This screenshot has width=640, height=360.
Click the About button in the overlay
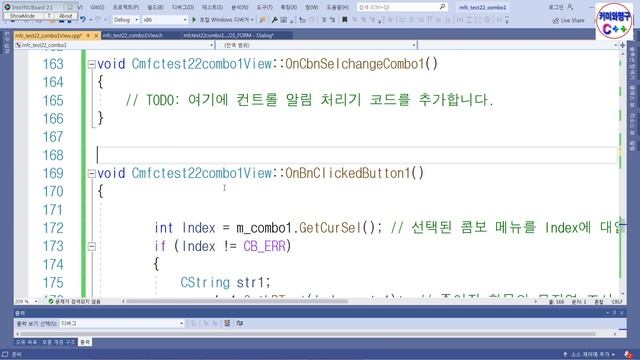66,16
